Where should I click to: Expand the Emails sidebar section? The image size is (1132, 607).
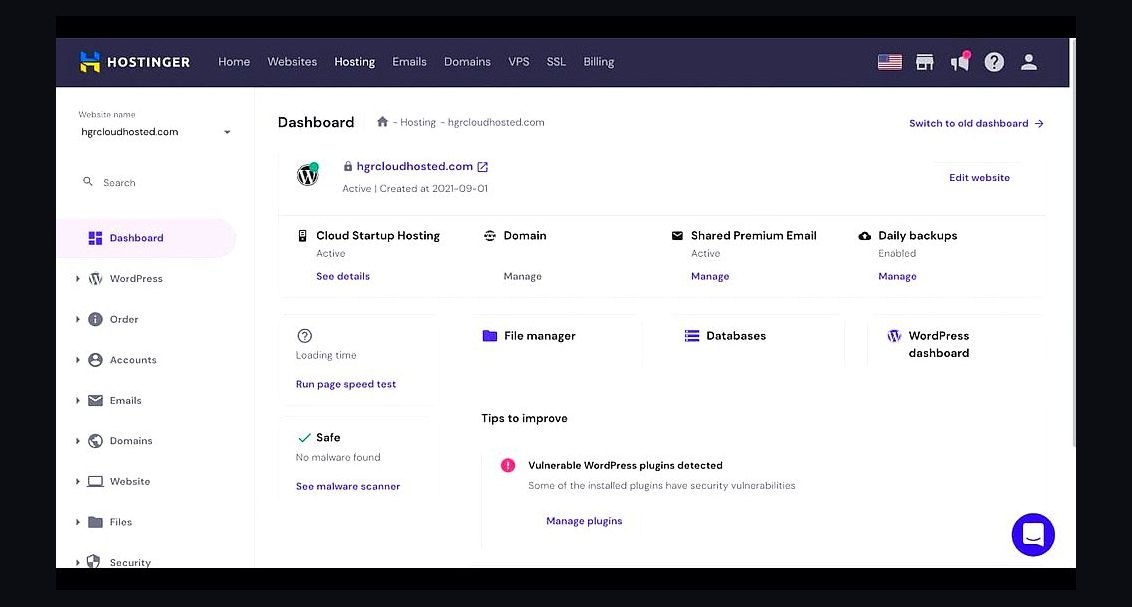tap(78, 400)
